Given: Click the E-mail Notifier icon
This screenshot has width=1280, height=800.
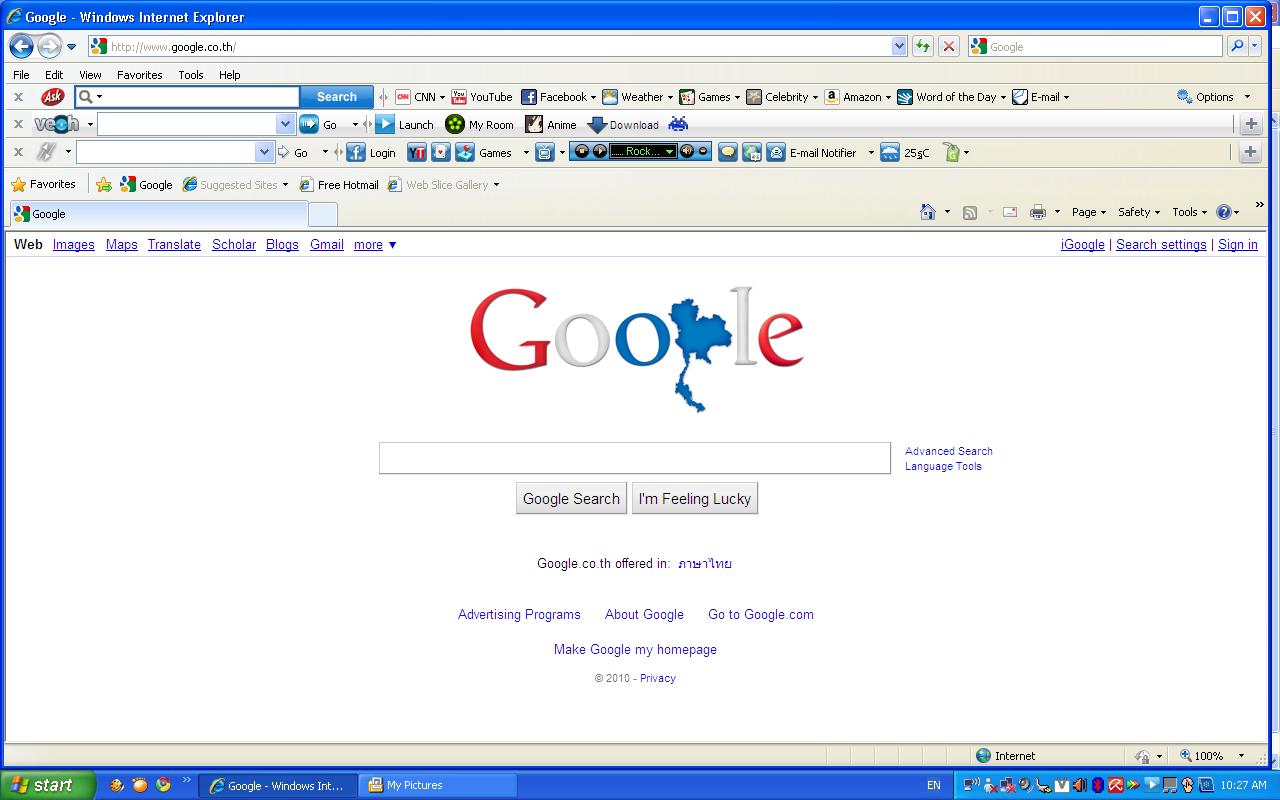Looking at the screenshot, I should [x=776, y=152].
